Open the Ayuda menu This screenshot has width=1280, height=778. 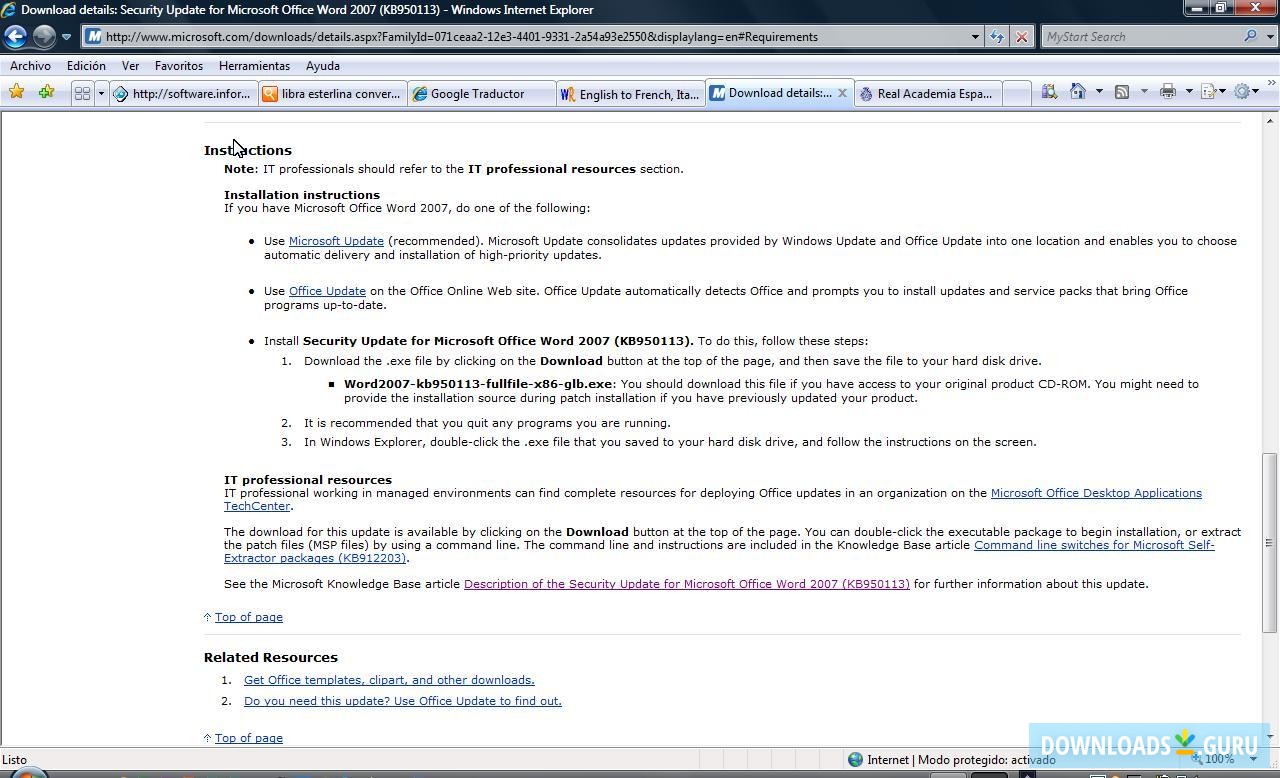pos(322,66)
